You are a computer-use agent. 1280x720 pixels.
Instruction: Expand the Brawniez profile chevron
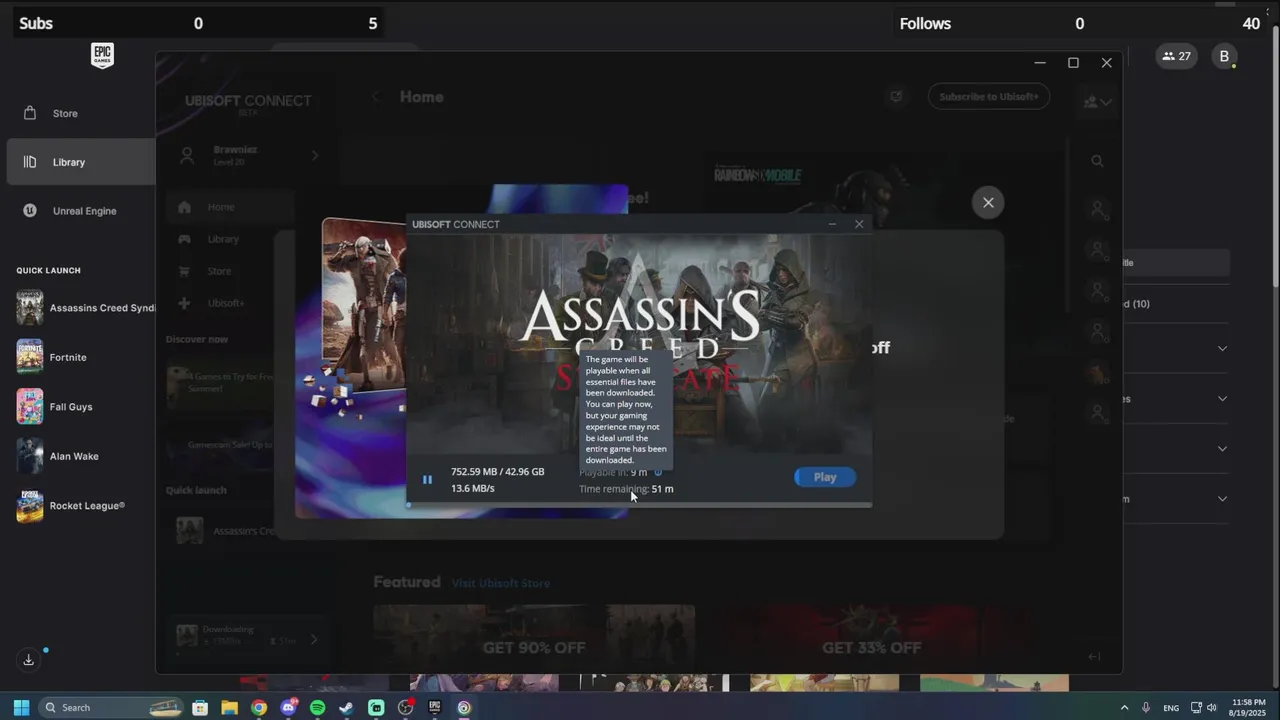click(x=315, y=155)
